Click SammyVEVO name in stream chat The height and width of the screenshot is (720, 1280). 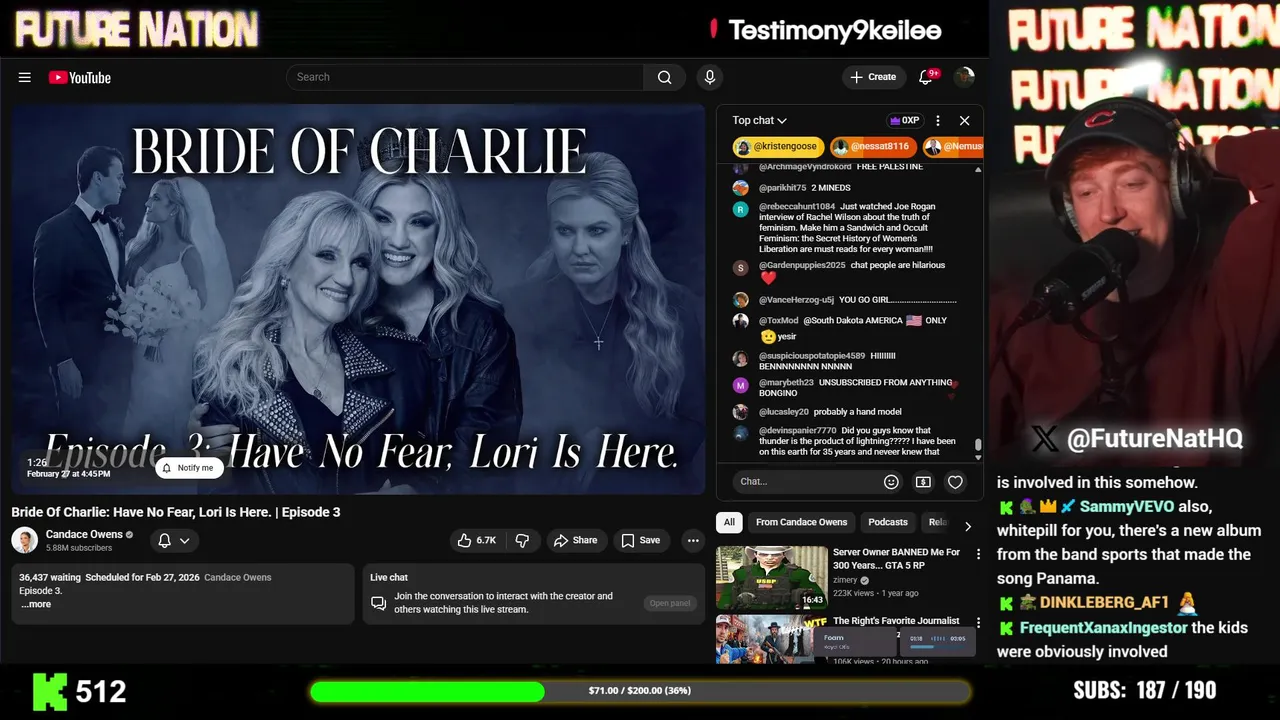pos(1127,507)
